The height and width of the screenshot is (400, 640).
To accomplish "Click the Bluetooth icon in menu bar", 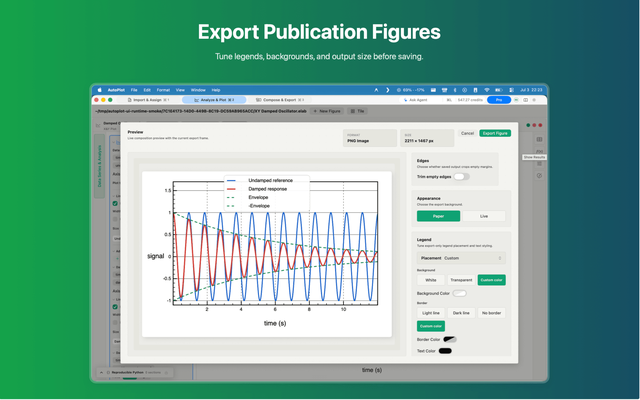I will pyautogui.click(x=455, y=90).
